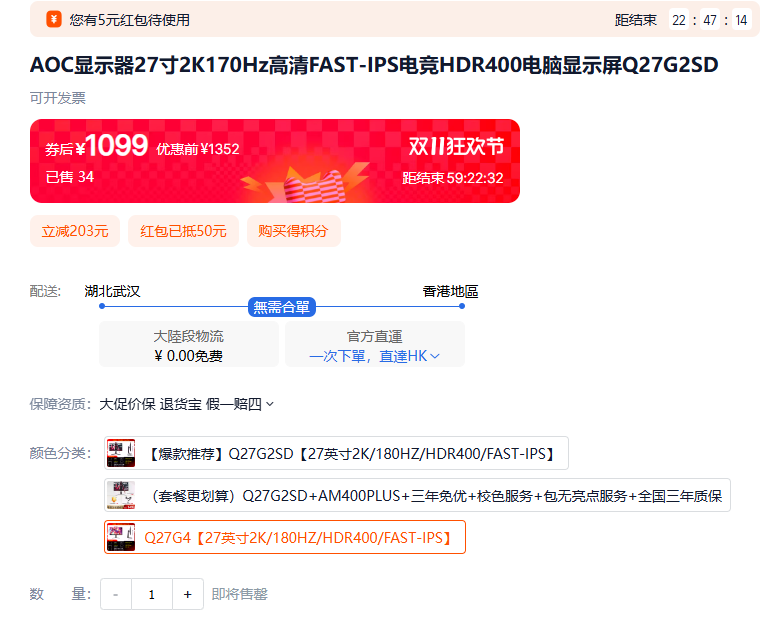This screenshot has width=770, height=635.
Task: Click the orange red-packet yuan icon
Action: tap(54, 20)
